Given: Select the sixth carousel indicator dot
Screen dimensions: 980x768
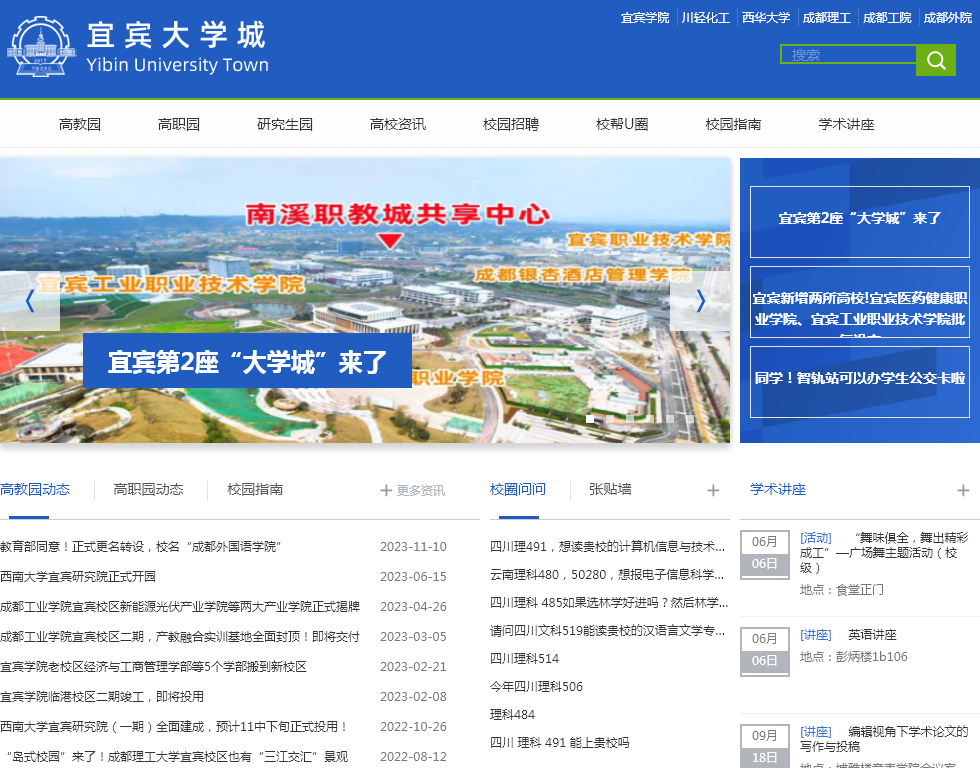Looking at the screenshot, I should click(690, 419).
